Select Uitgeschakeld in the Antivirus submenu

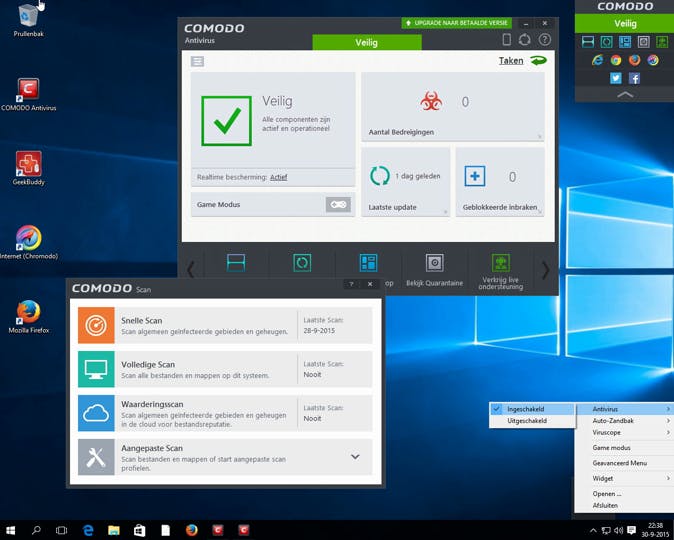coord(532,420)
